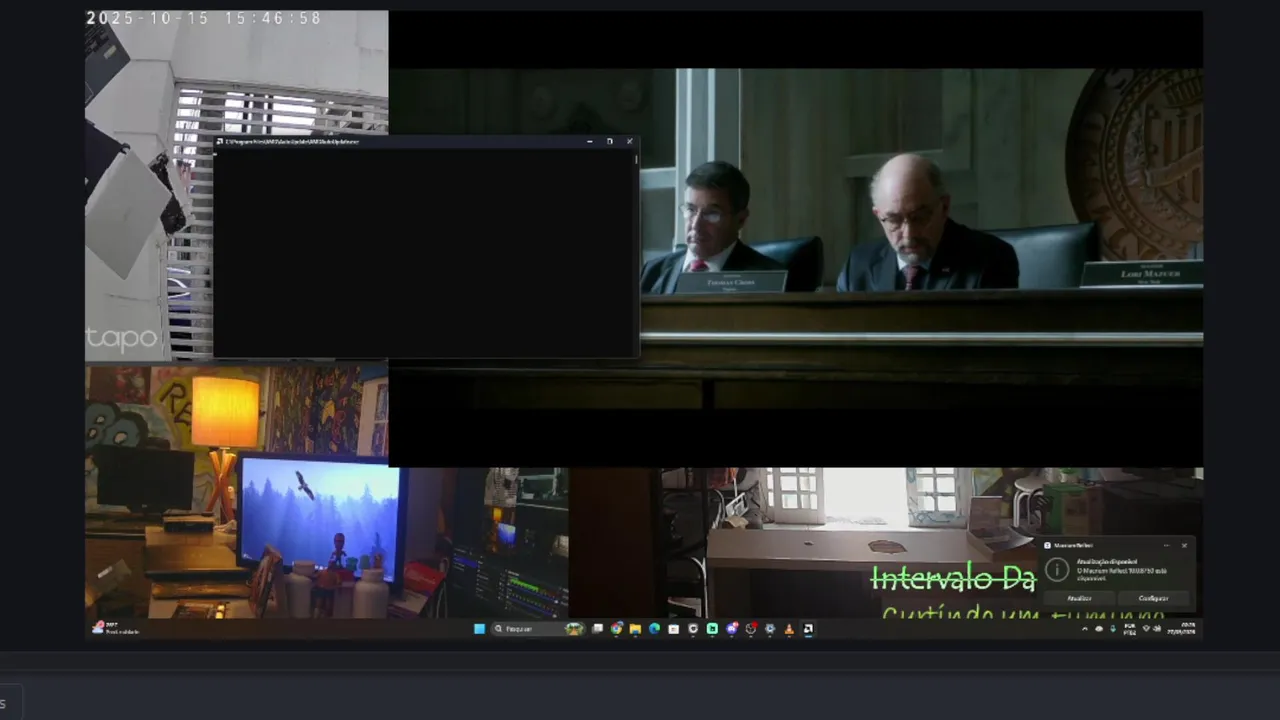The width and height of the screenshot is (1280, 720).
Task: Open Task View on the taskbar
Action: point(597,629)
